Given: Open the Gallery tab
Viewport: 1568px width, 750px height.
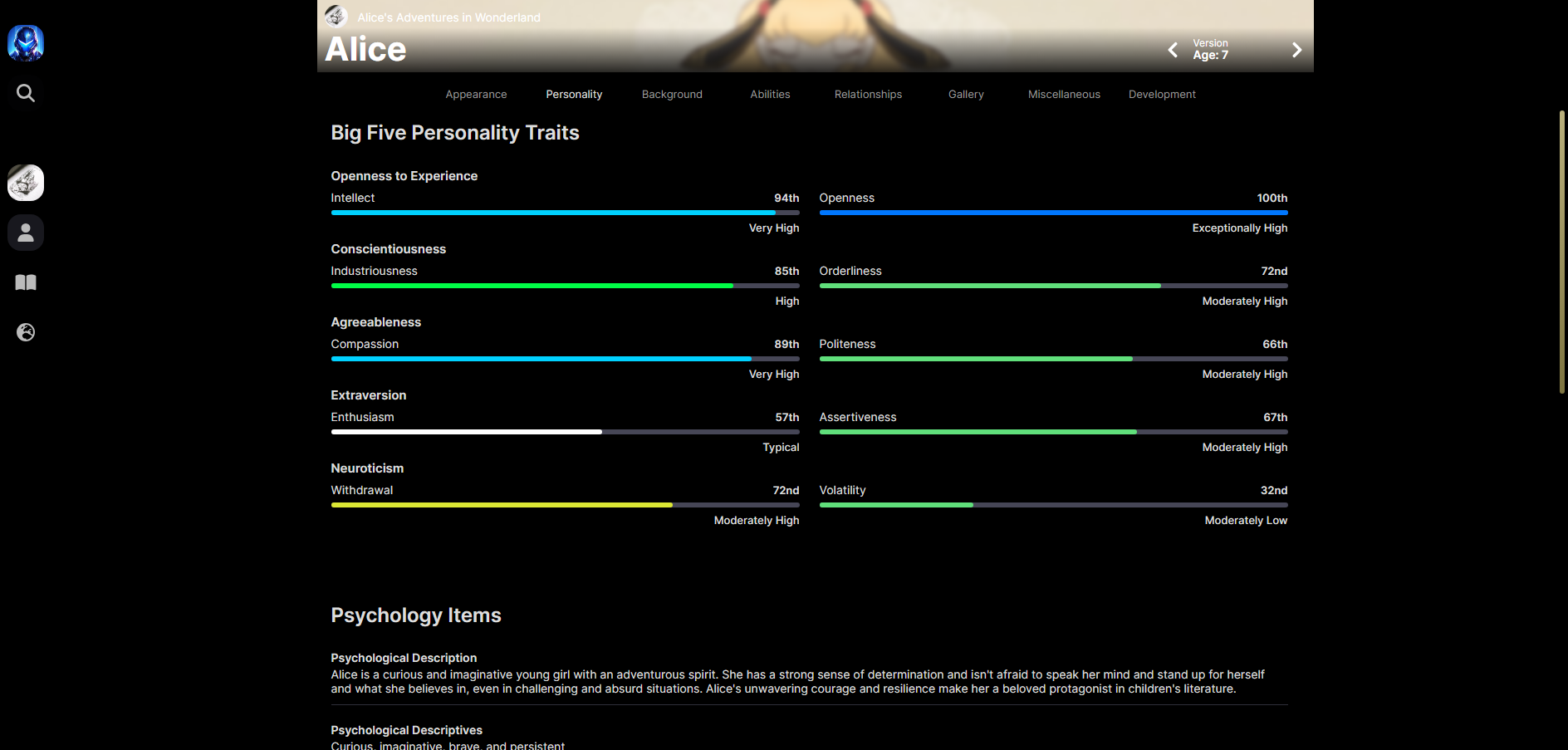Looking at the screenshot, I should [x=966, y=95].
